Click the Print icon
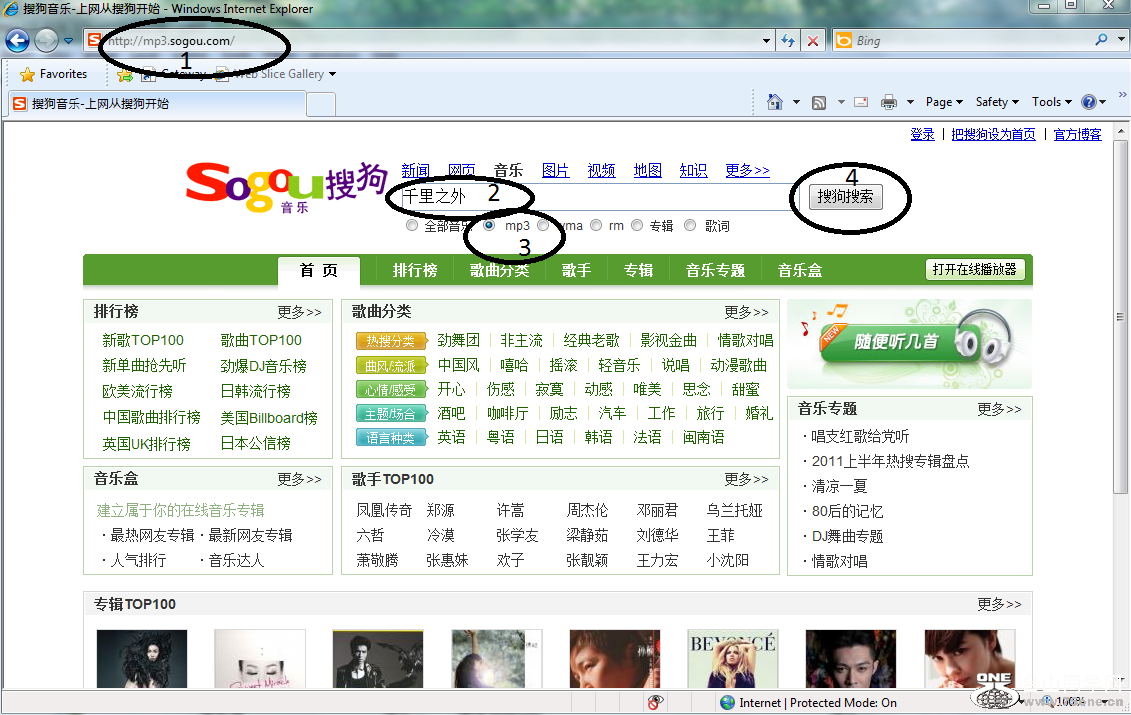The width and height of the screenshot is (1131, 715). pyautogui.click(x=889, y=102)
